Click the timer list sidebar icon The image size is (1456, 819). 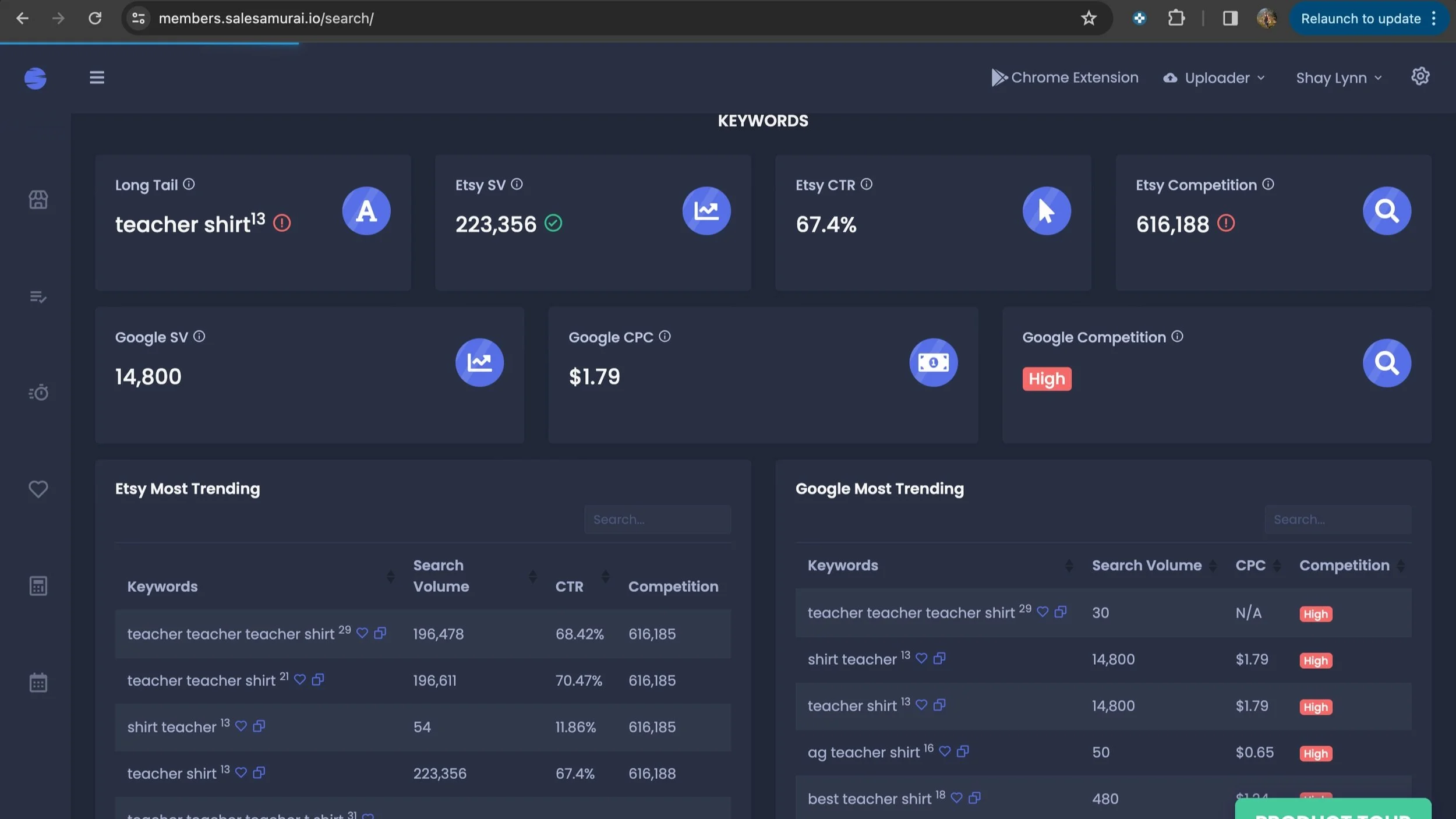click(38, 393)
